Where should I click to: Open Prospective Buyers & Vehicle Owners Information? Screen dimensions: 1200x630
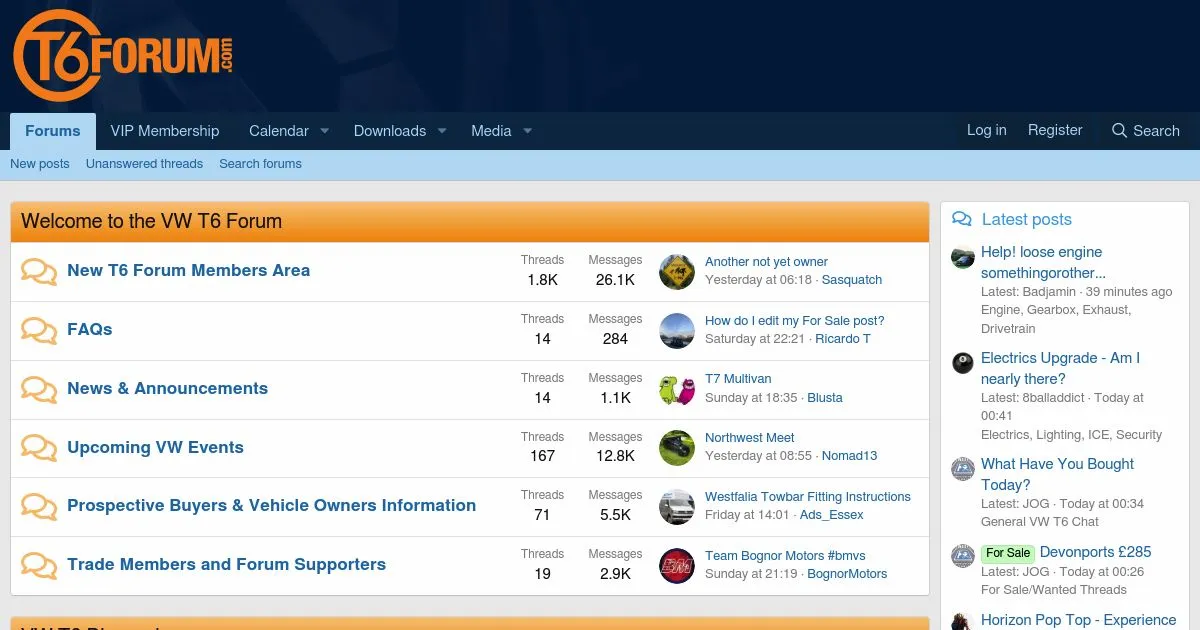click(x=271, y=505)
